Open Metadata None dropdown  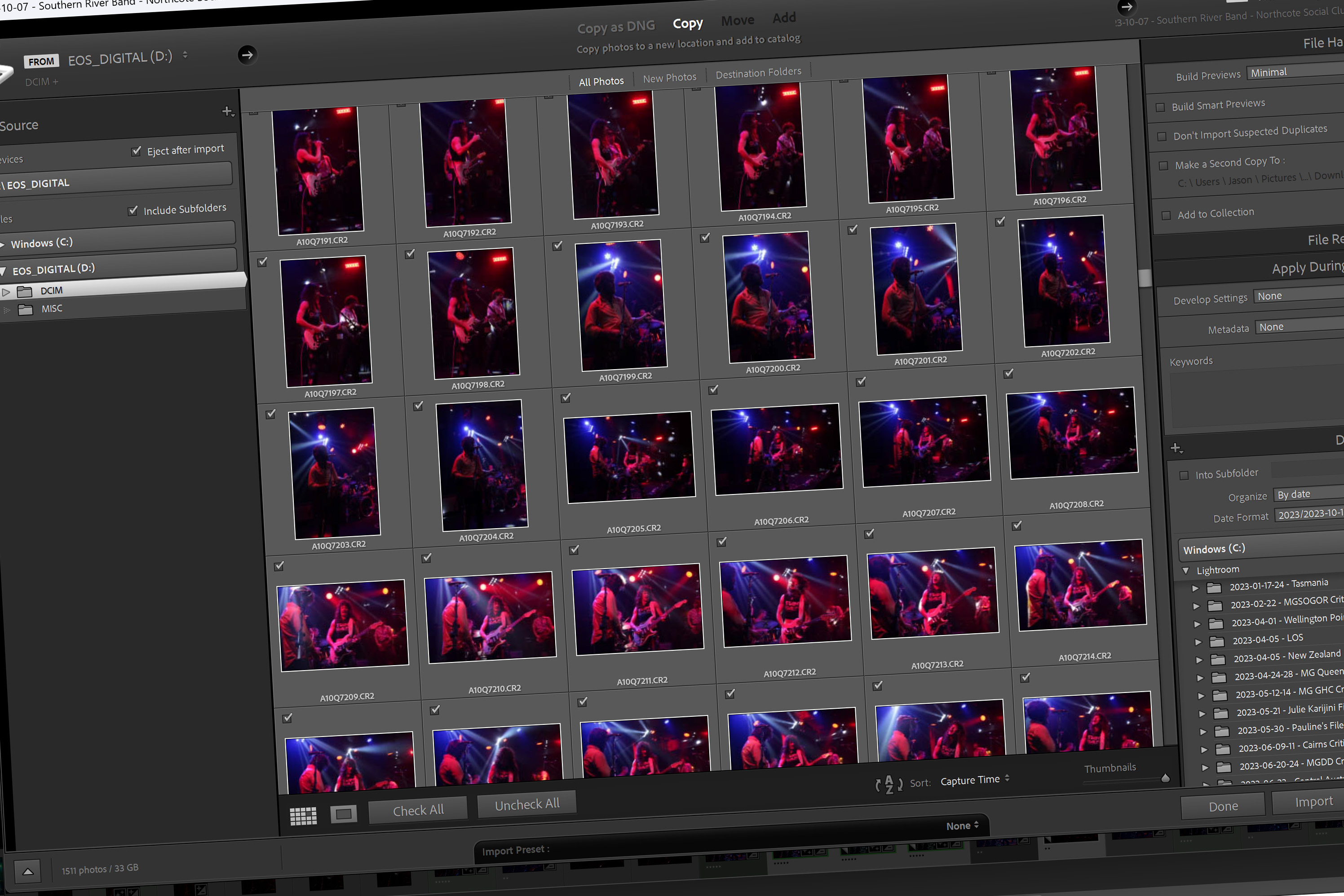(x=1300, y=325)
